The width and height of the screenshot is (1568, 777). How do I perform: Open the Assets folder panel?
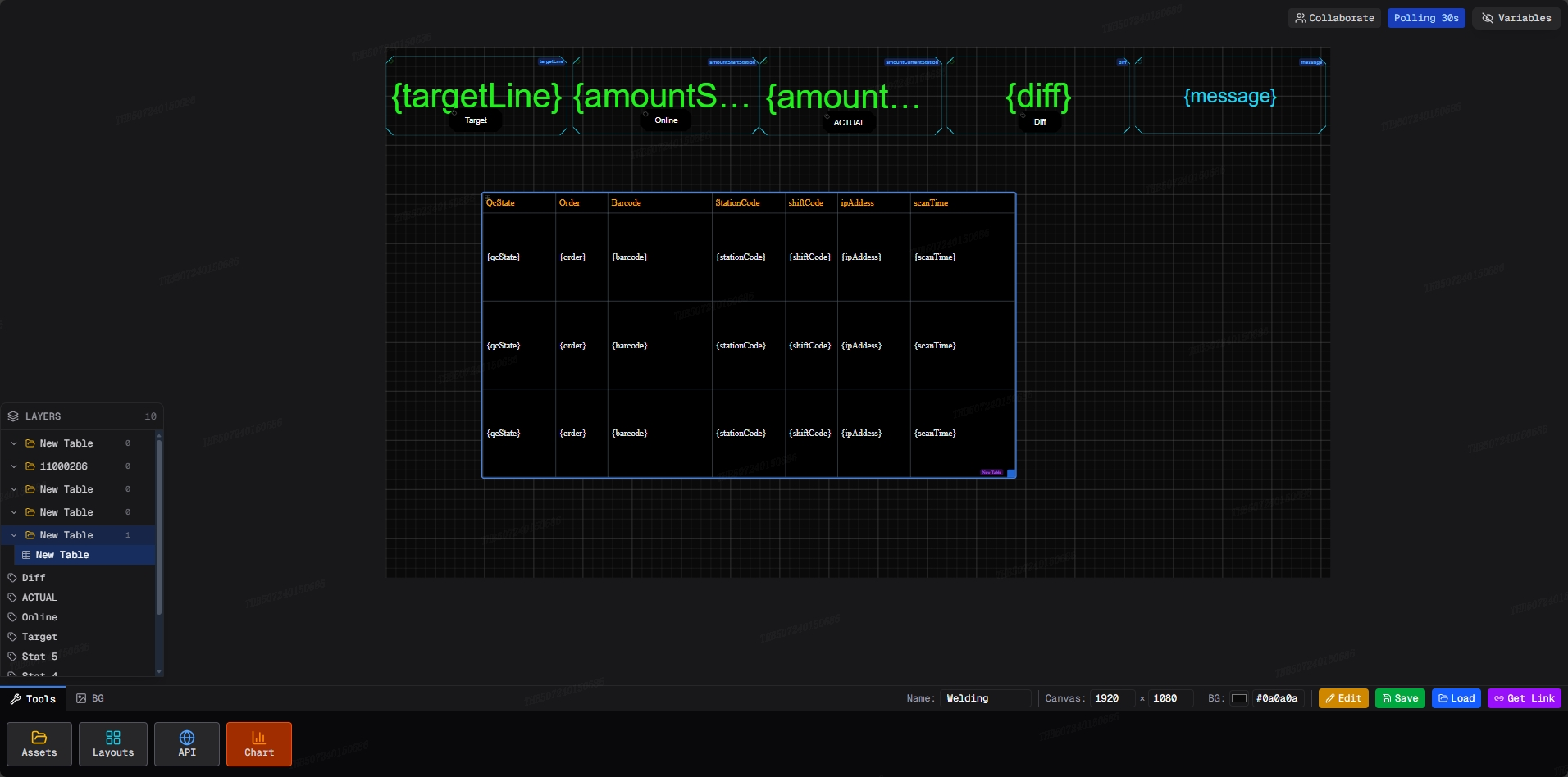pyautogui.click(x=39, y=744)
